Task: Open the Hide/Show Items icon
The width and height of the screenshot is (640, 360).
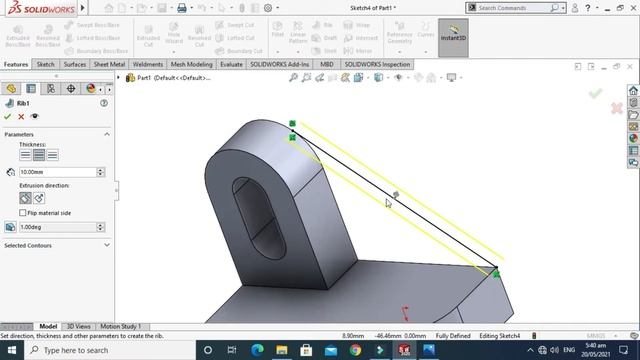Action: tap(398, 78)
